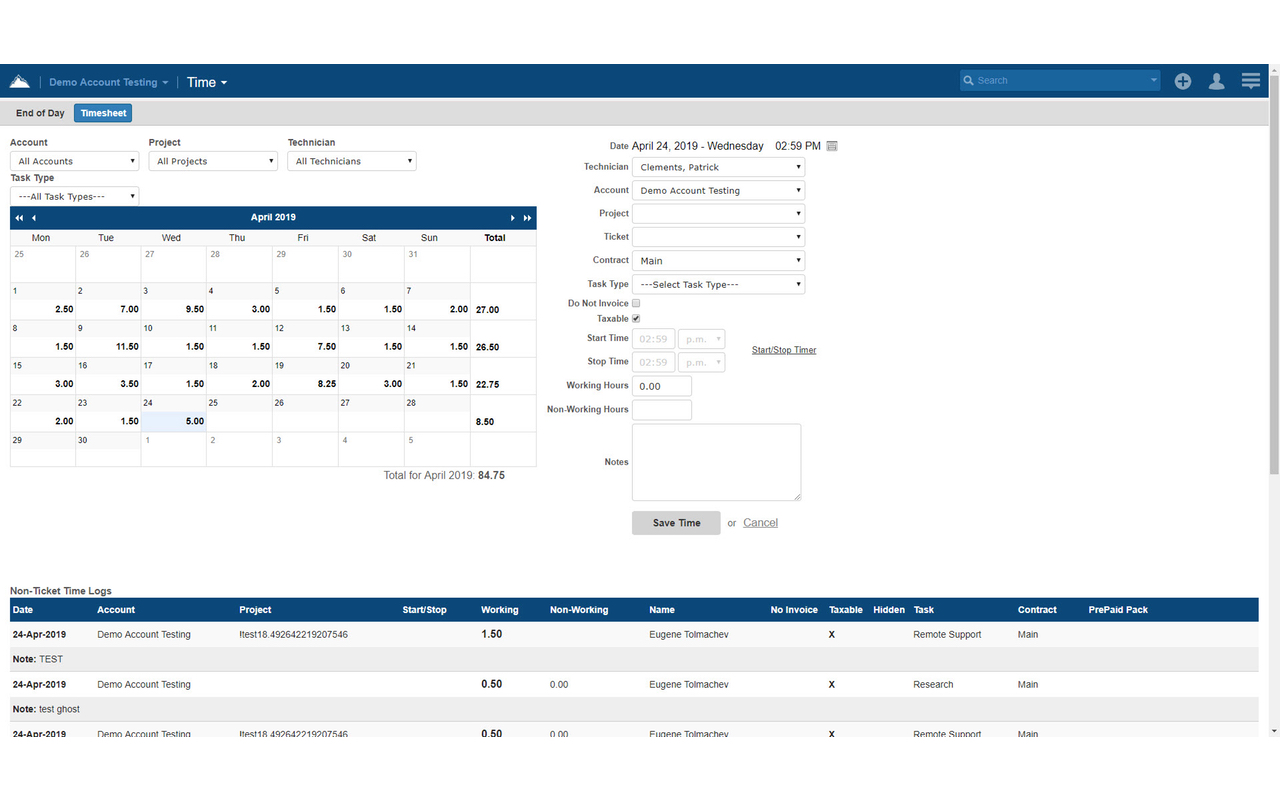
Task: Open the hamburger menu icon
Action: tap(1250, 80)
